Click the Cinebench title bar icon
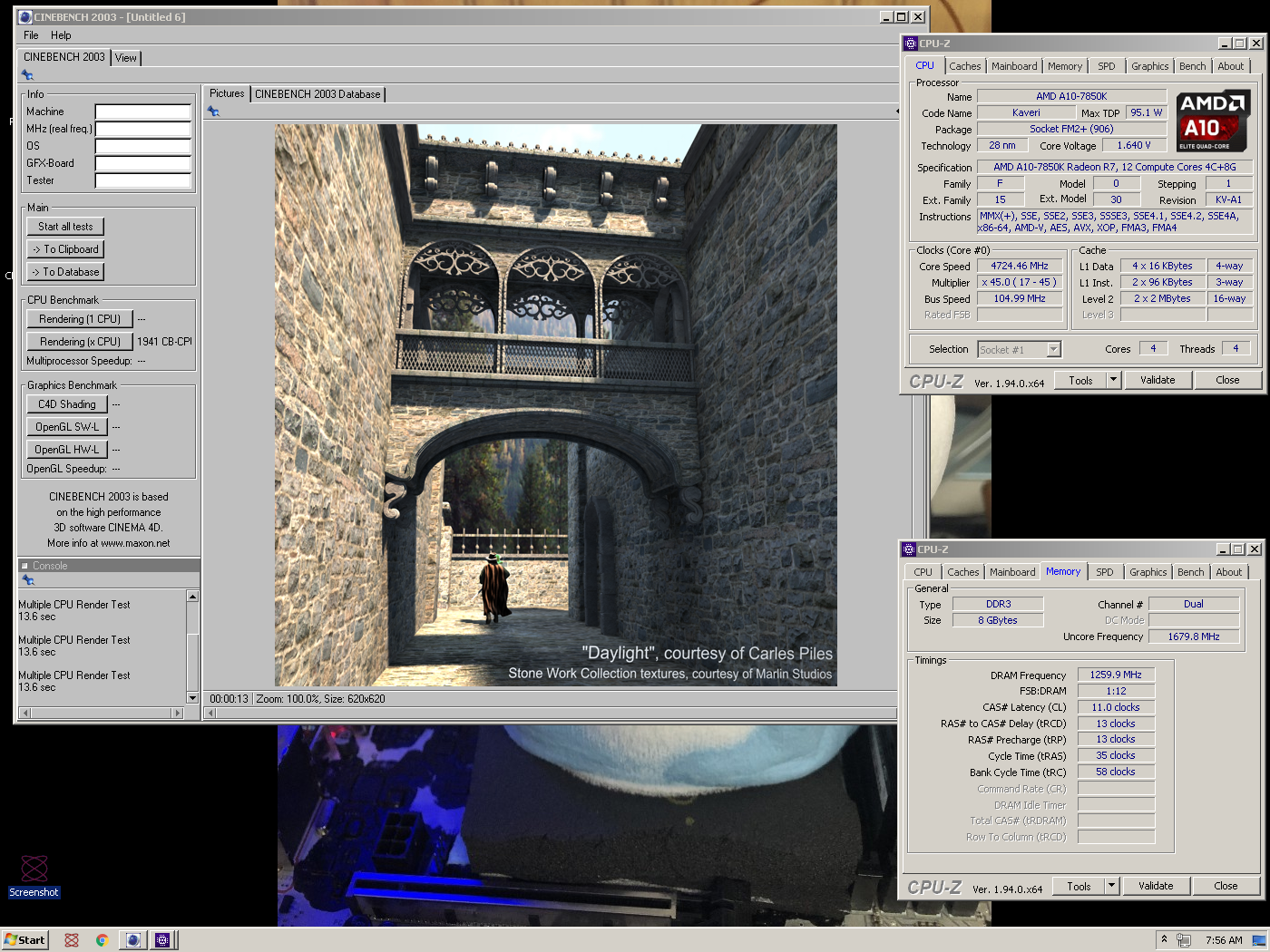This screenshot has width=1270, height=952. [x=25, y=17]
